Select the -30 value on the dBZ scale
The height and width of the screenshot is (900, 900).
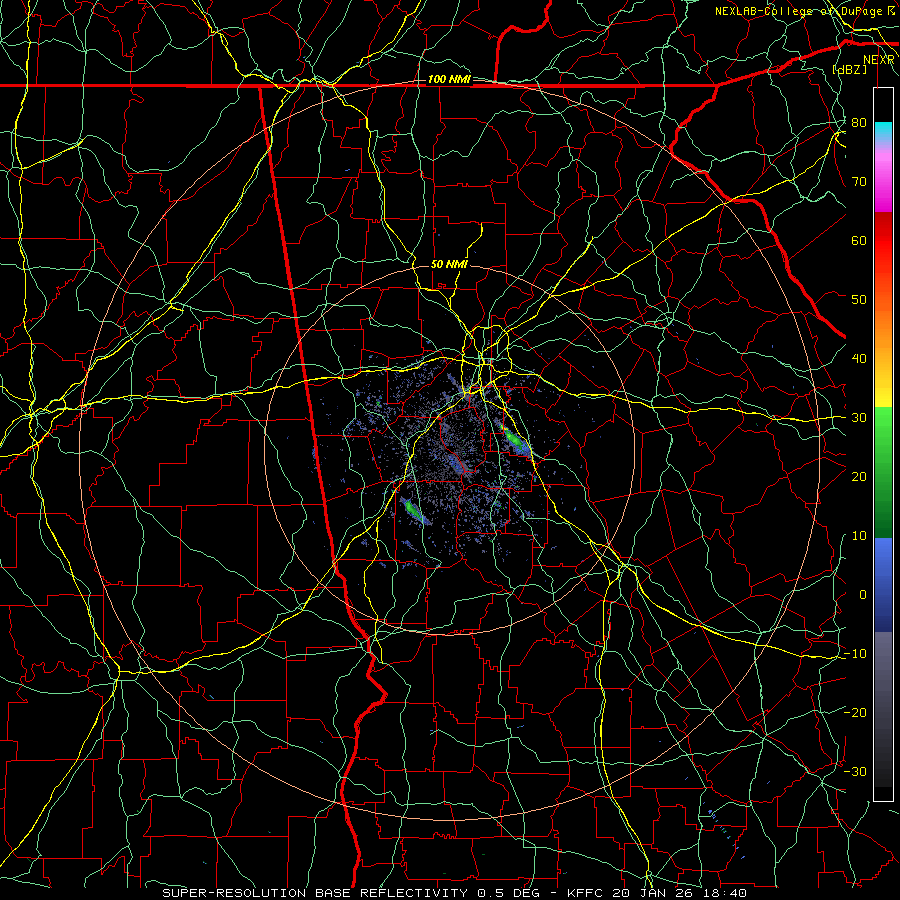pyautogui.click(x=855, y=771)
